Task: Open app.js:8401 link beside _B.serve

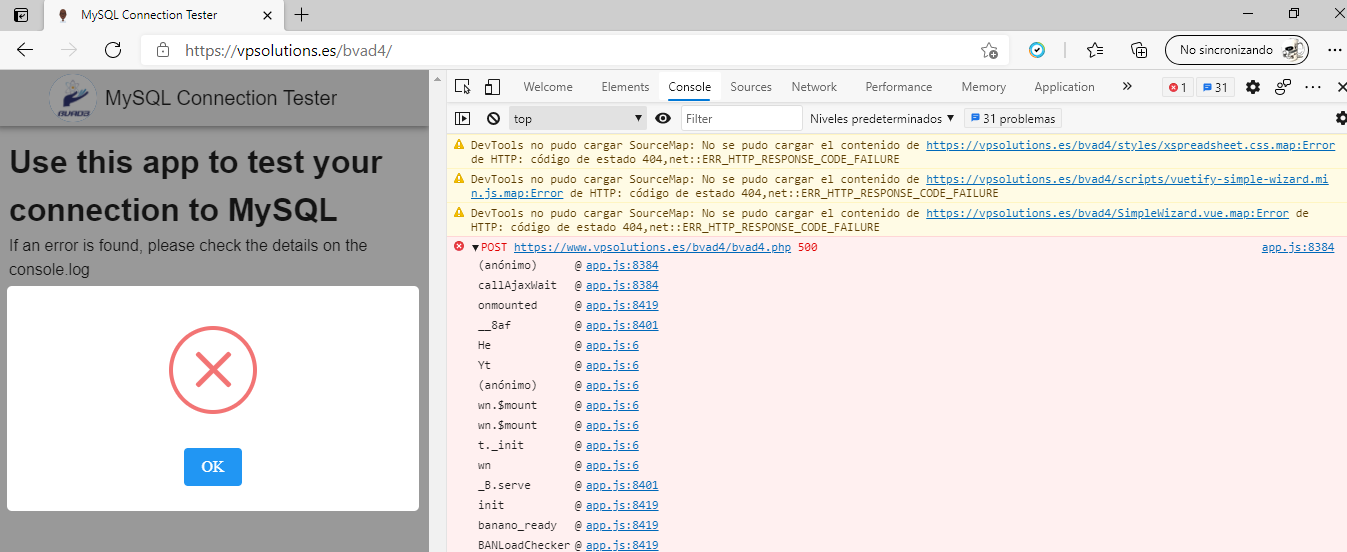Action: coord(622,485)
